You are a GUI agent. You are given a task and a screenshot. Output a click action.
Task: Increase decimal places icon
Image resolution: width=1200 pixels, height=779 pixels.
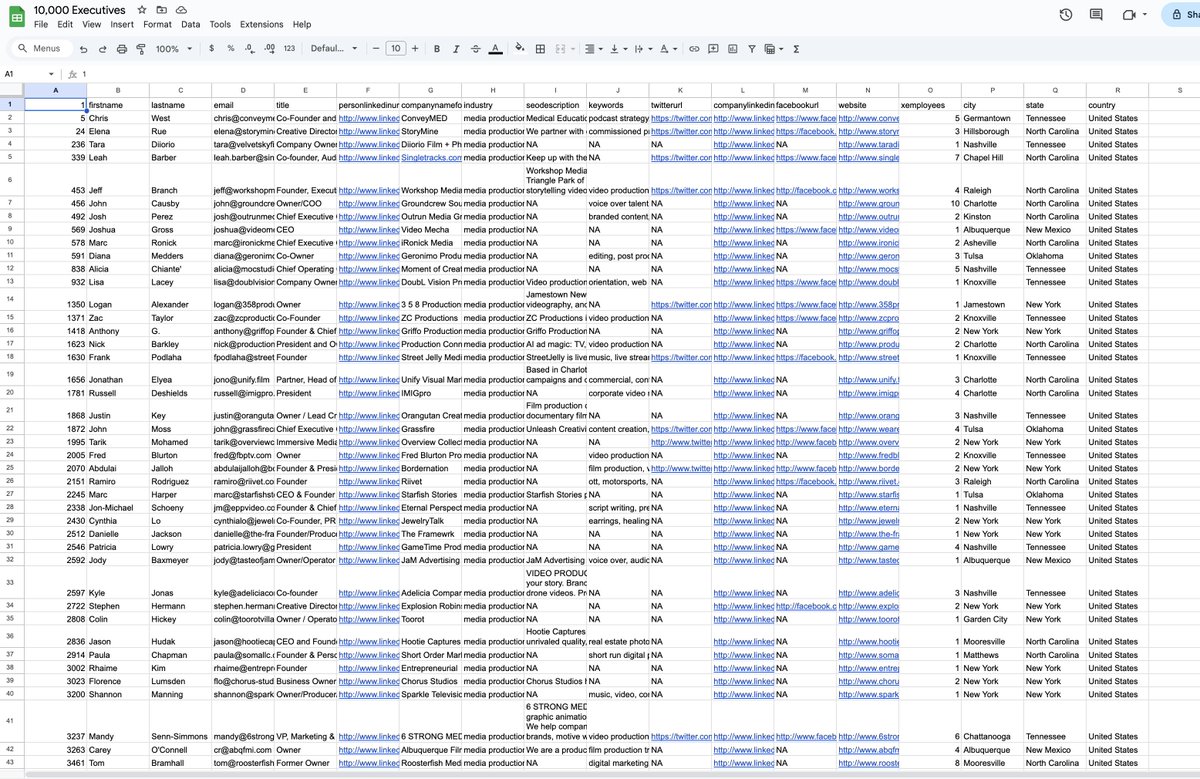(270, 48)
